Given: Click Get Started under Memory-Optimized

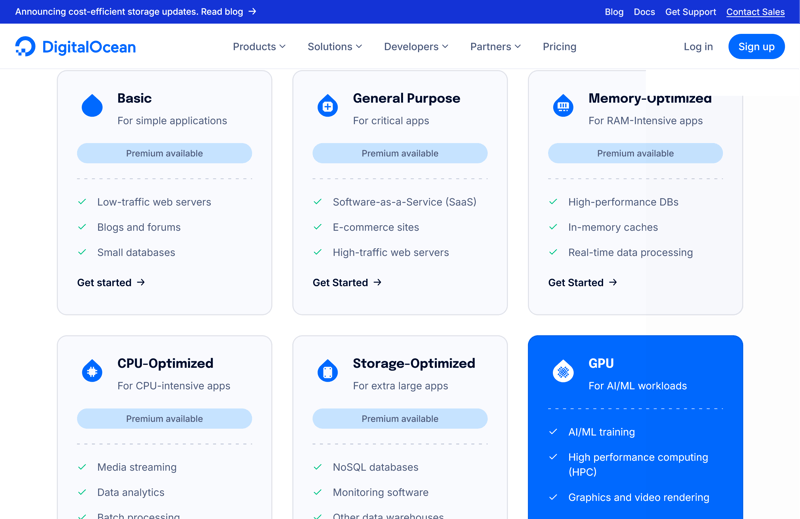Looking at the screenshot, I should pos(582,283).
